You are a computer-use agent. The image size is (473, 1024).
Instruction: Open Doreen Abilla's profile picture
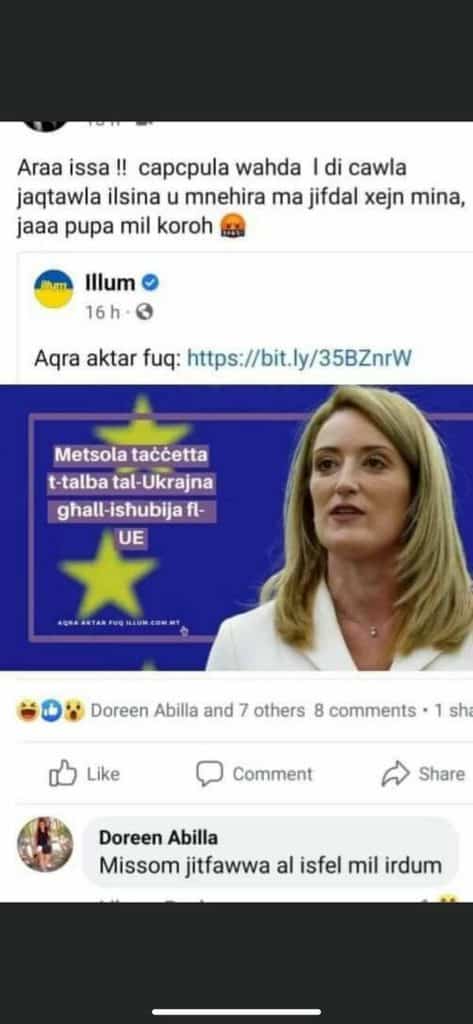[45, 844]
